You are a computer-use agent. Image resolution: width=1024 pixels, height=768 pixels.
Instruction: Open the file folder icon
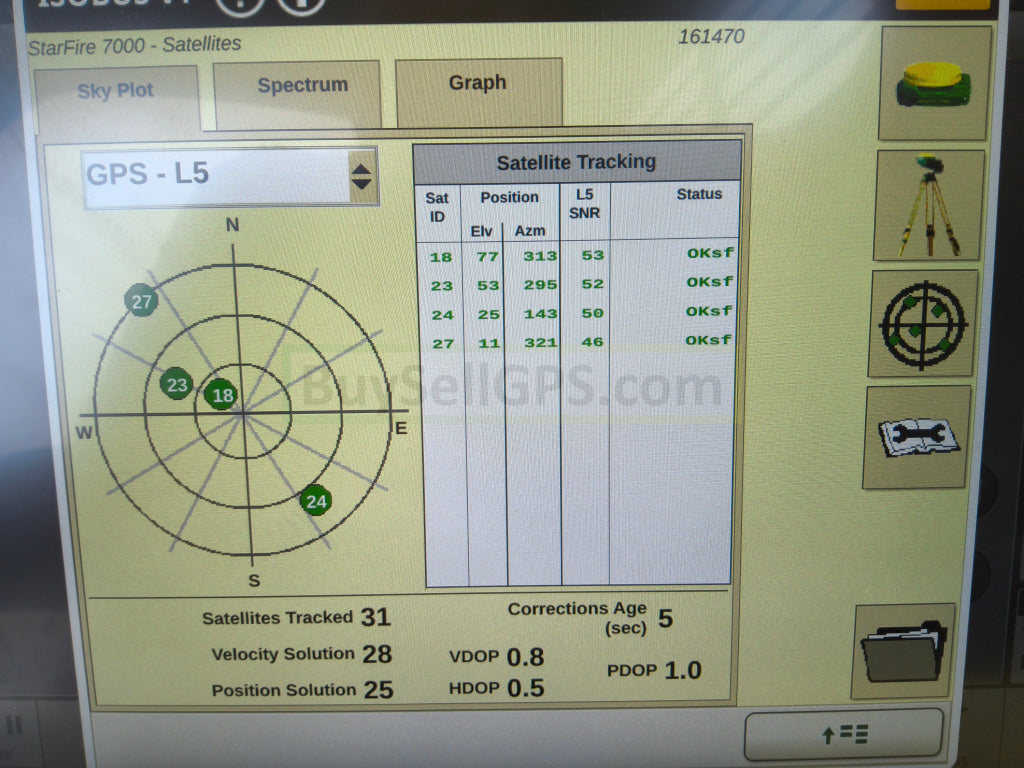point(904,651)
